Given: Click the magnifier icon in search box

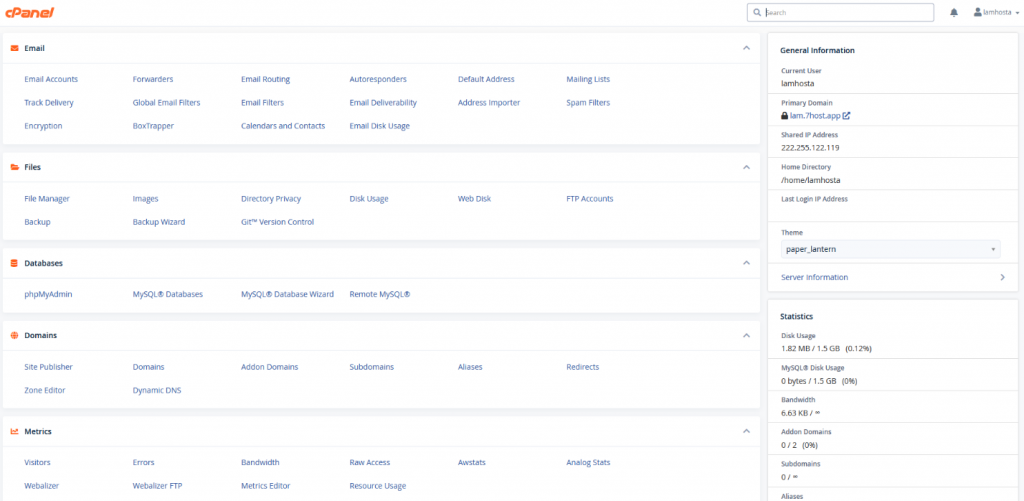Looking at the screenshot, I should click(757, 12).
